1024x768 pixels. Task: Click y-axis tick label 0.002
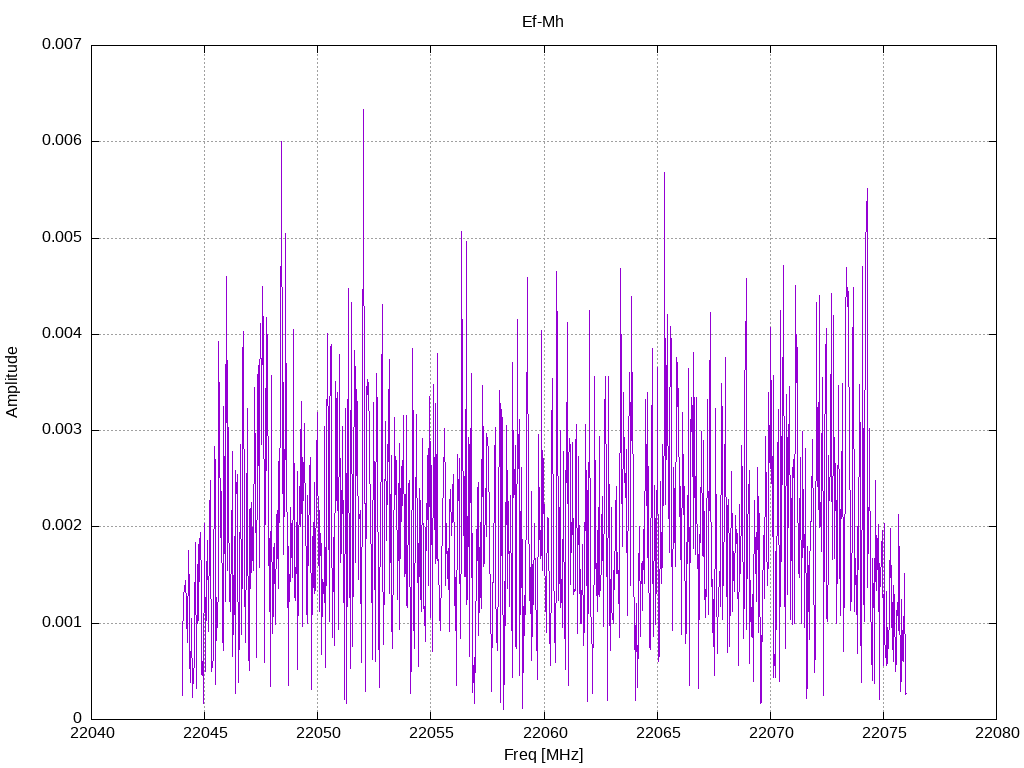(62, 526)
